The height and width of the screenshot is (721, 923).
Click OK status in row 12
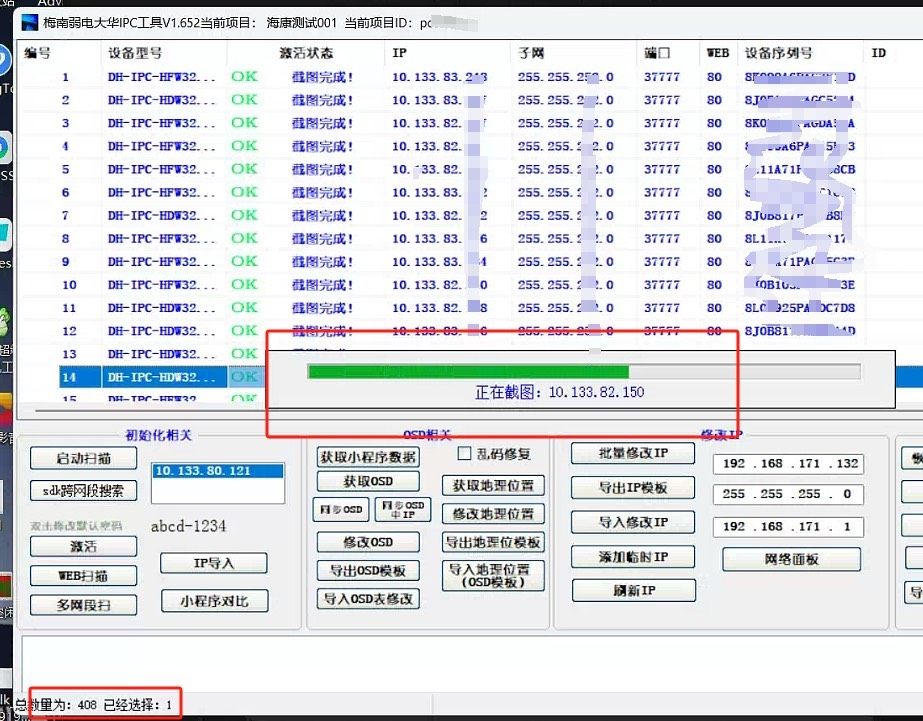pyautogui.click(x=244, y=330)
